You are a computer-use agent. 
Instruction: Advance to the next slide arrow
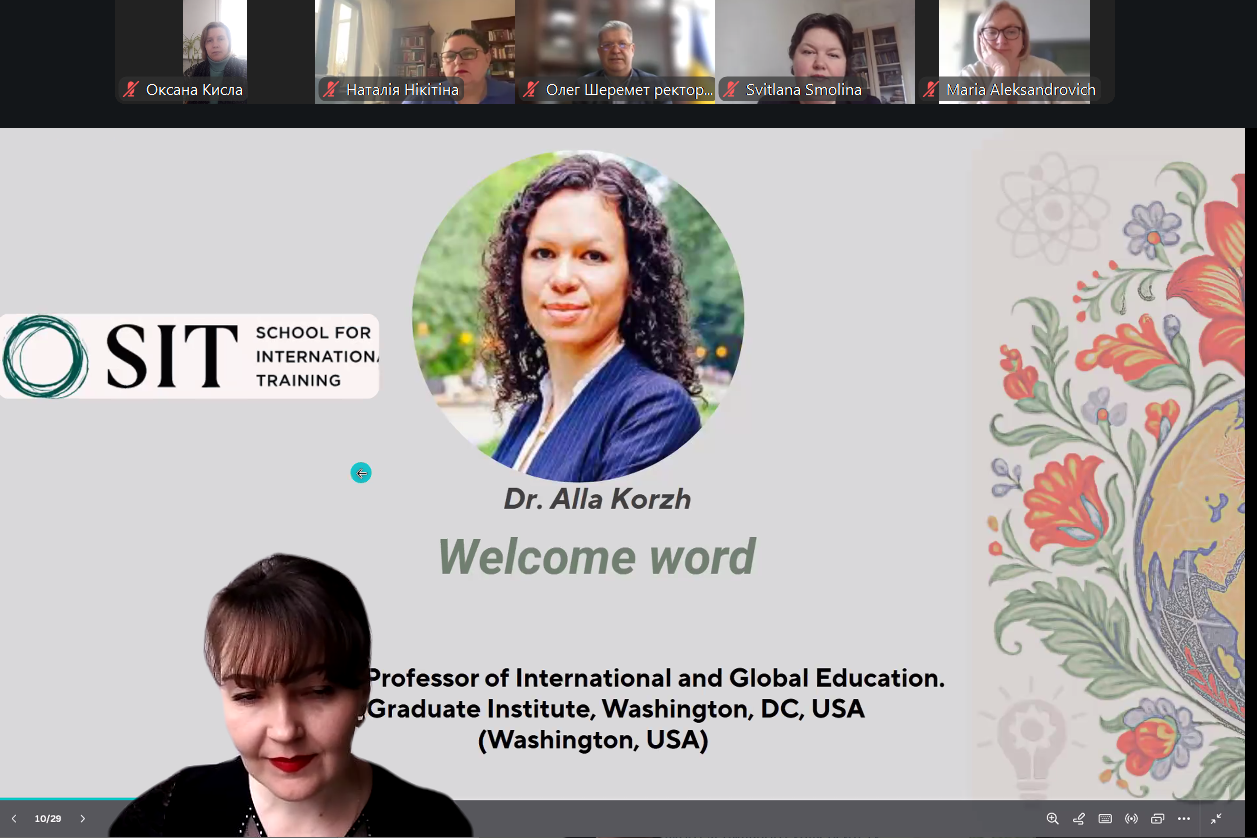click(x=83, y=818)
